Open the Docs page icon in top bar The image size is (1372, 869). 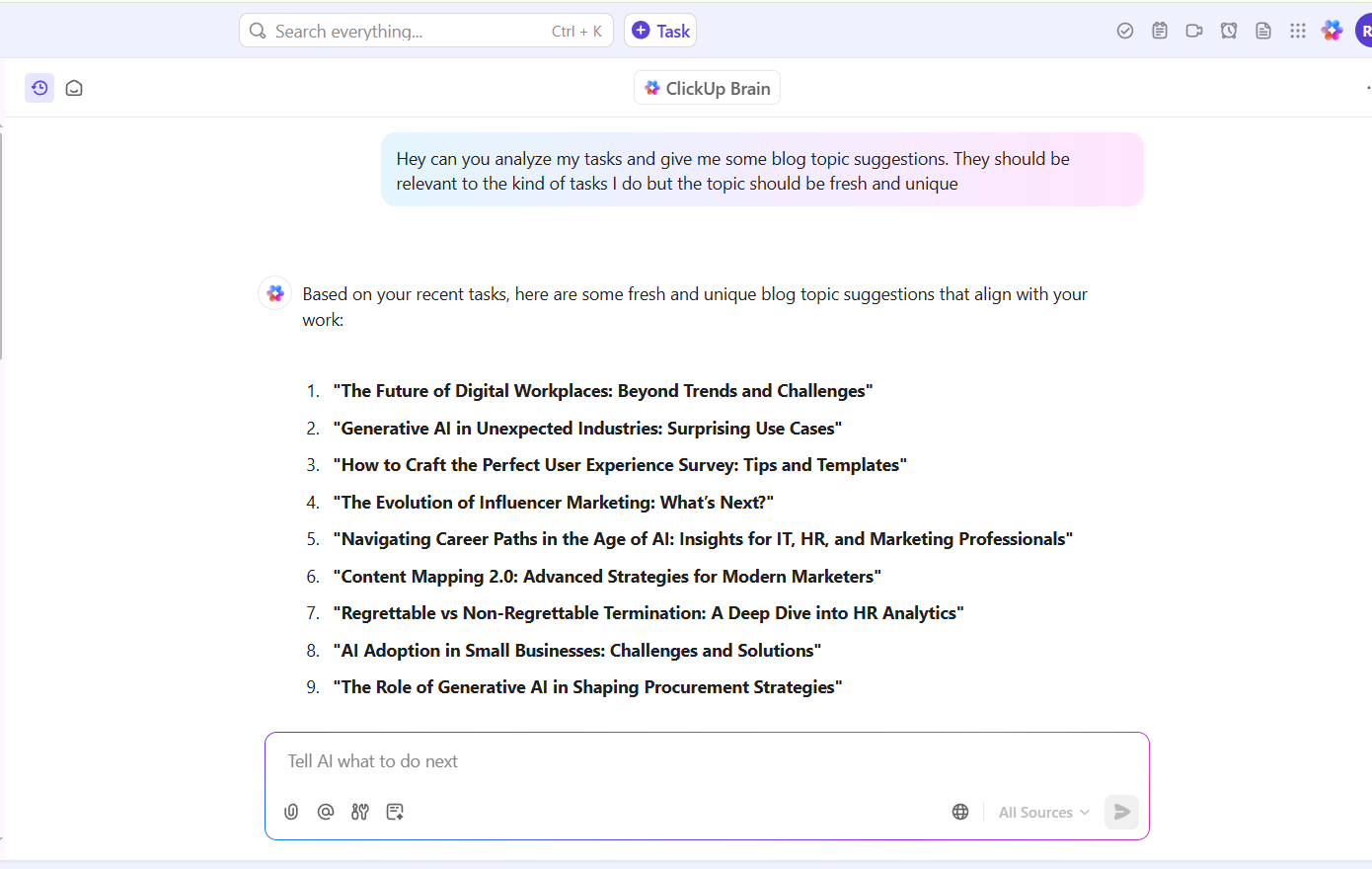1263,31
